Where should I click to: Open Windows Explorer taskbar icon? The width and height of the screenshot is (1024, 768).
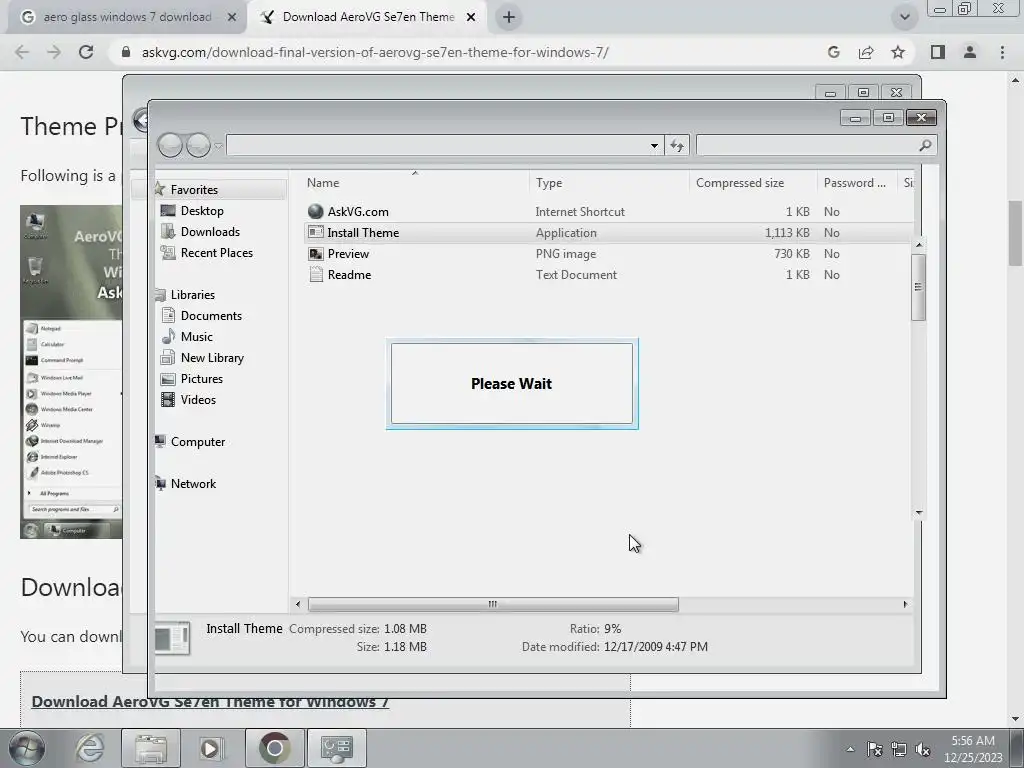point(151,748)
